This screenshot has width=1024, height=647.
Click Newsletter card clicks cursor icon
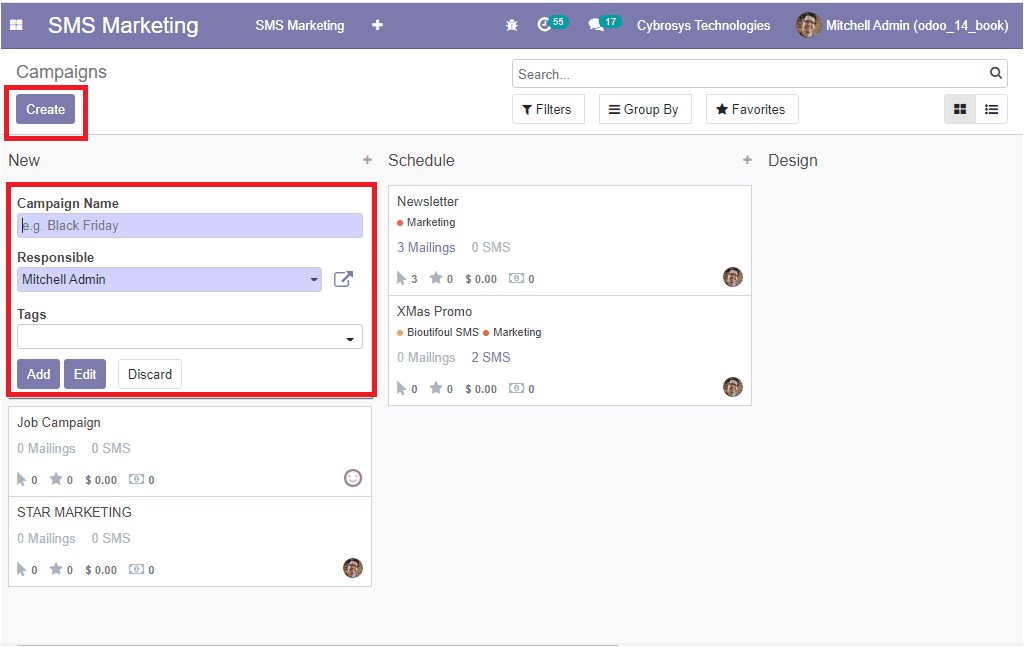401,279
